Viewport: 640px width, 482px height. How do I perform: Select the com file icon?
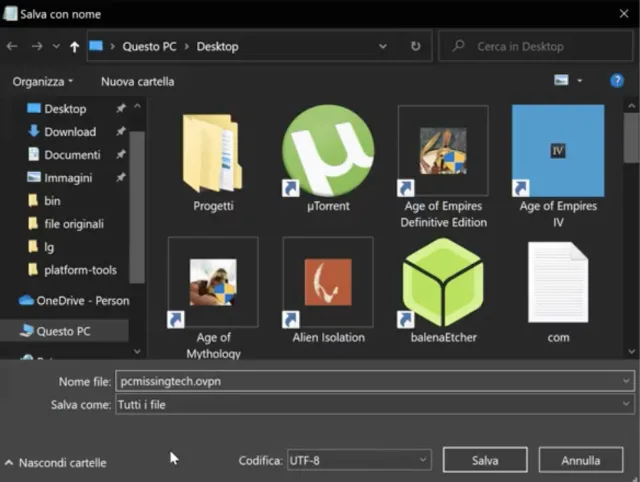(557, 283)
